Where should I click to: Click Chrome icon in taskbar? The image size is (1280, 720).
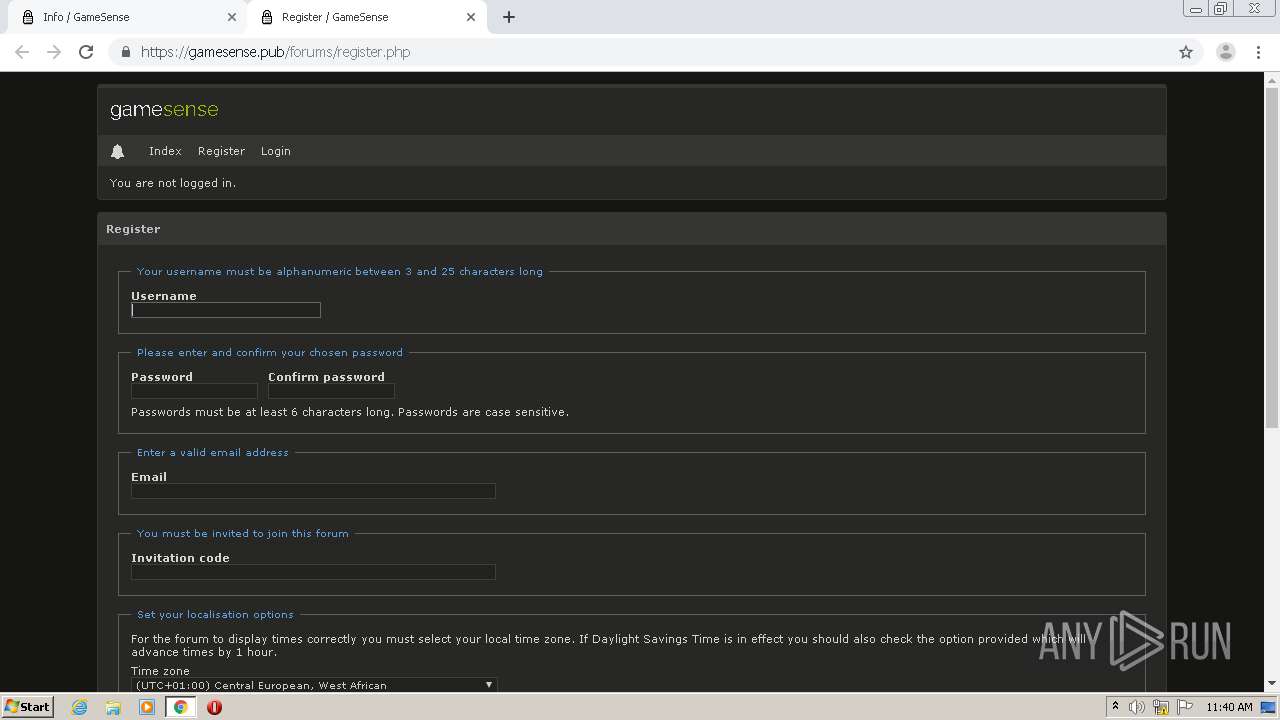tap(181, 707)
